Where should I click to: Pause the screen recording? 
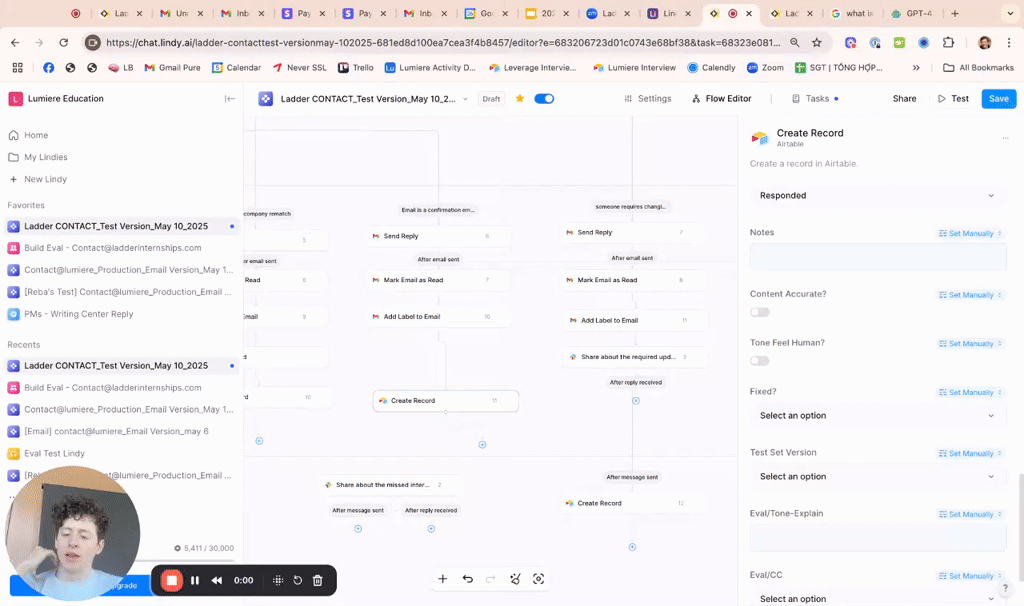pos(195,580)
